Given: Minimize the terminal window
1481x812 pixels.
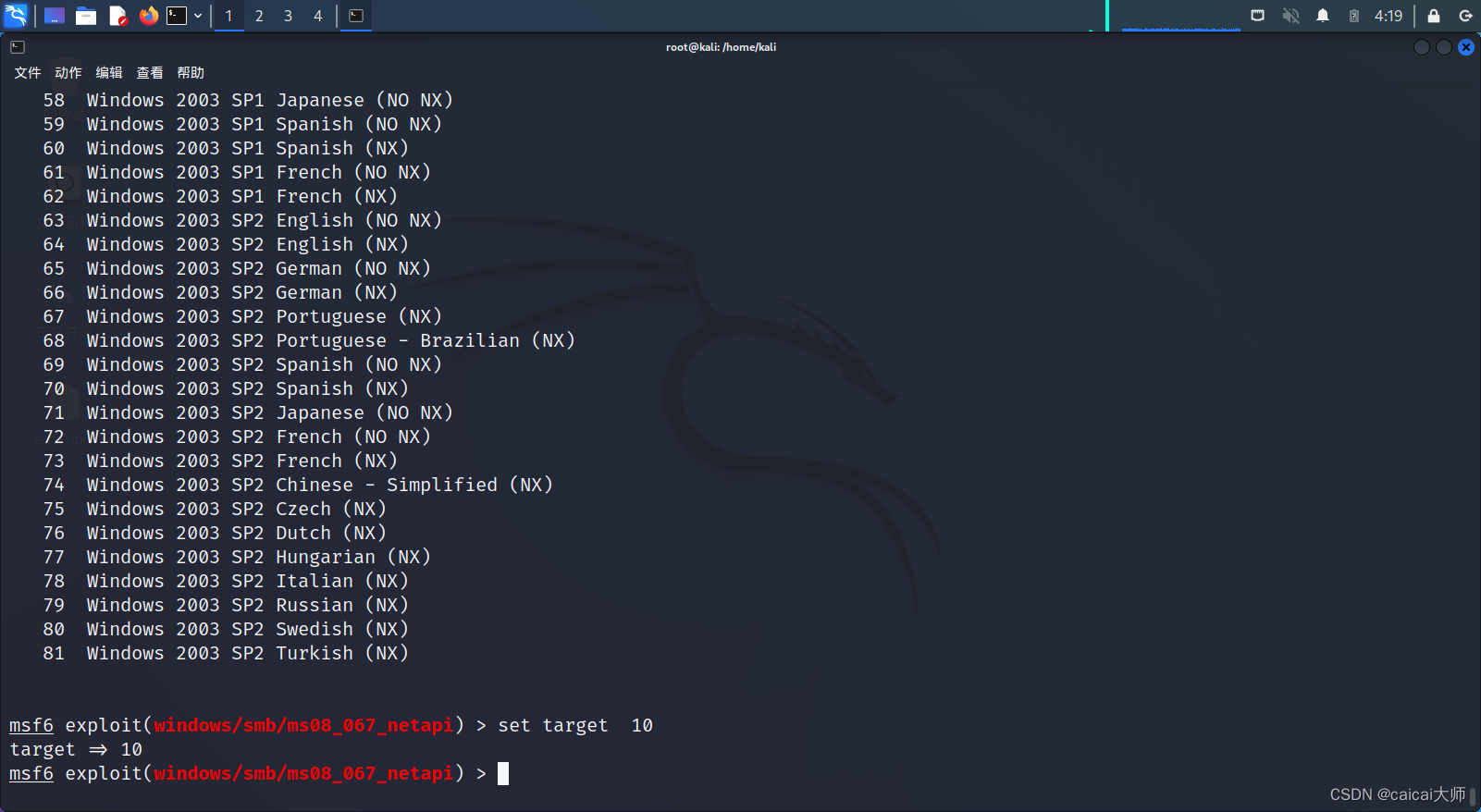Looking at the screenshot, I should [x=1422, y=47].
